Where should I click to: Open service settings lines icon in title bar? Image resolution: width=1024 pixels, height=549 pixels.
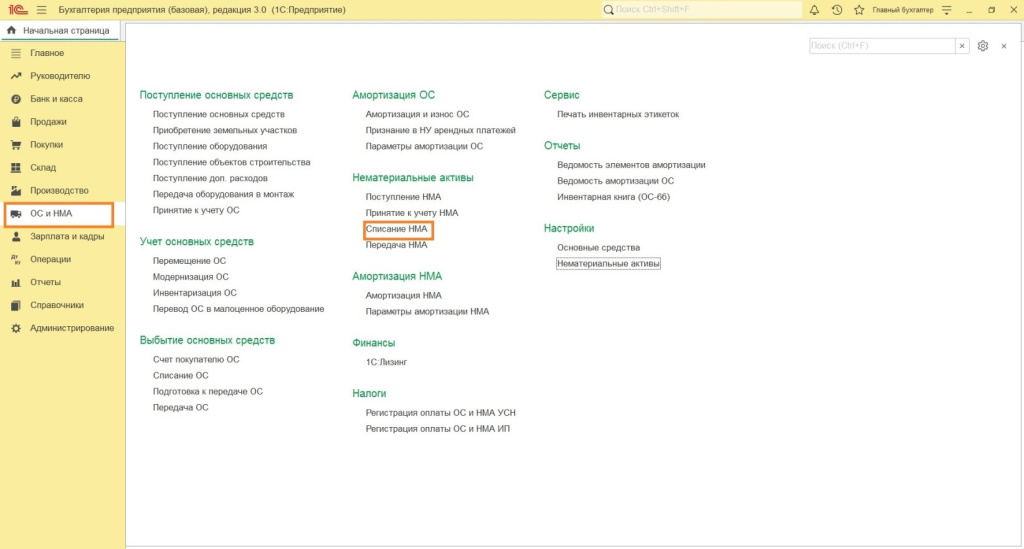click(946, 10)
